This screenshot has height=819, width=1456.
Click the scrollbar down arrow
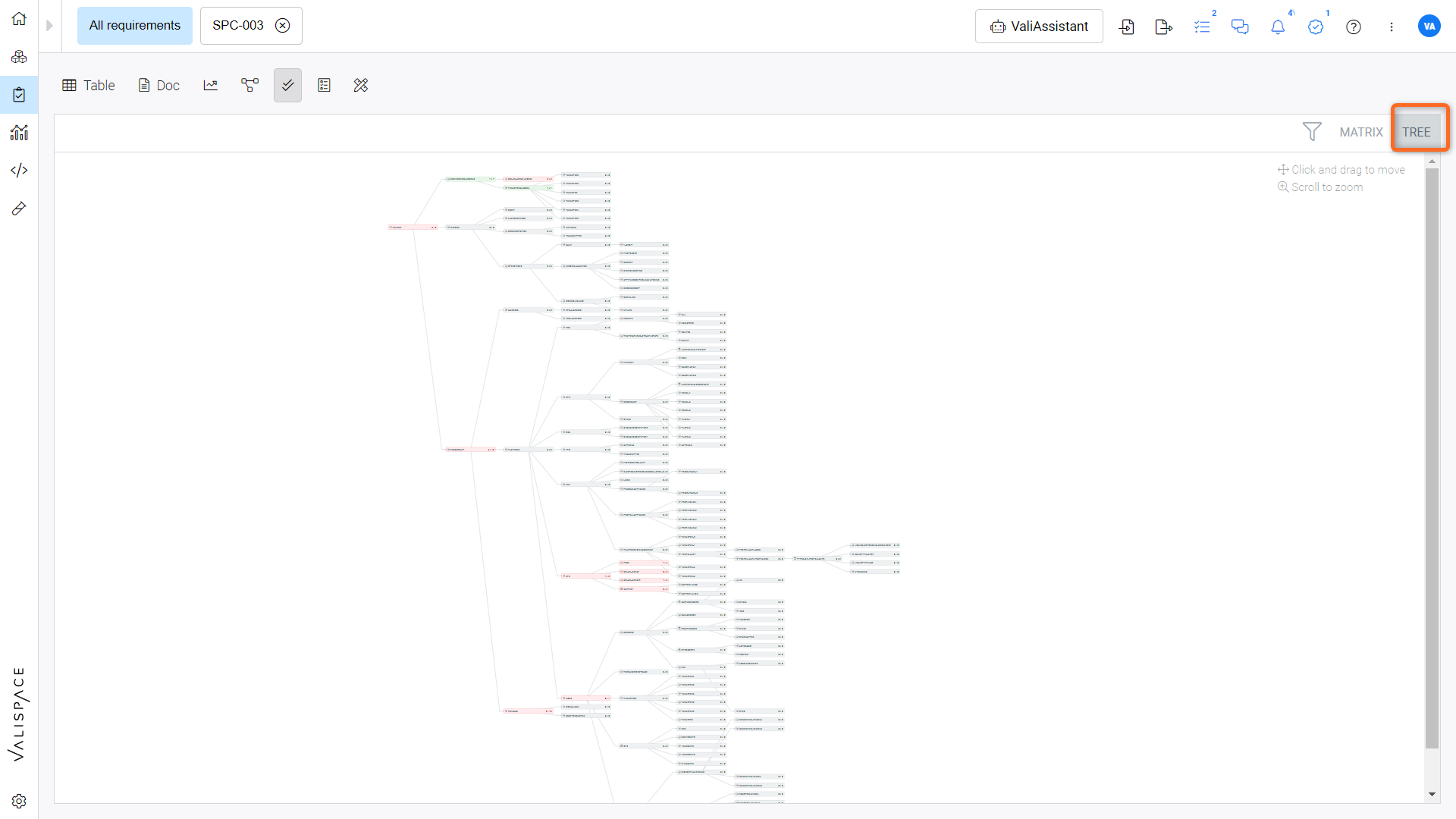(x=1432, y=794)
